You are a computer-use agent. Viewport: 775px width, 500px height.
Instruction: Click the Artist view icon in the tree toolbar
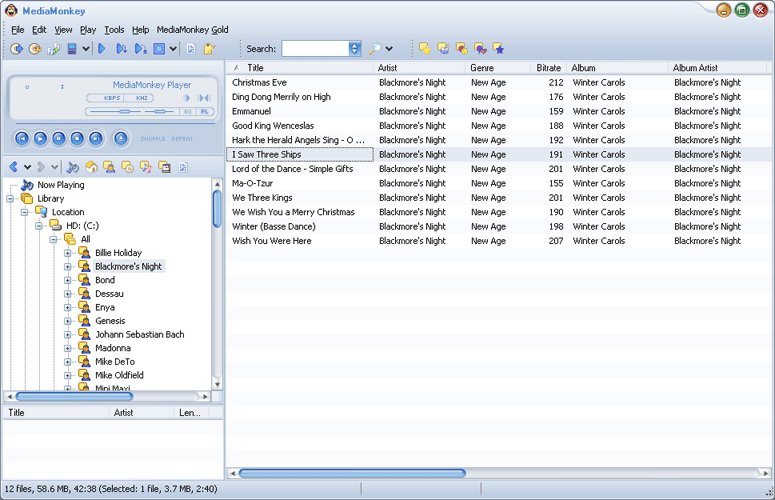(109, 167)
